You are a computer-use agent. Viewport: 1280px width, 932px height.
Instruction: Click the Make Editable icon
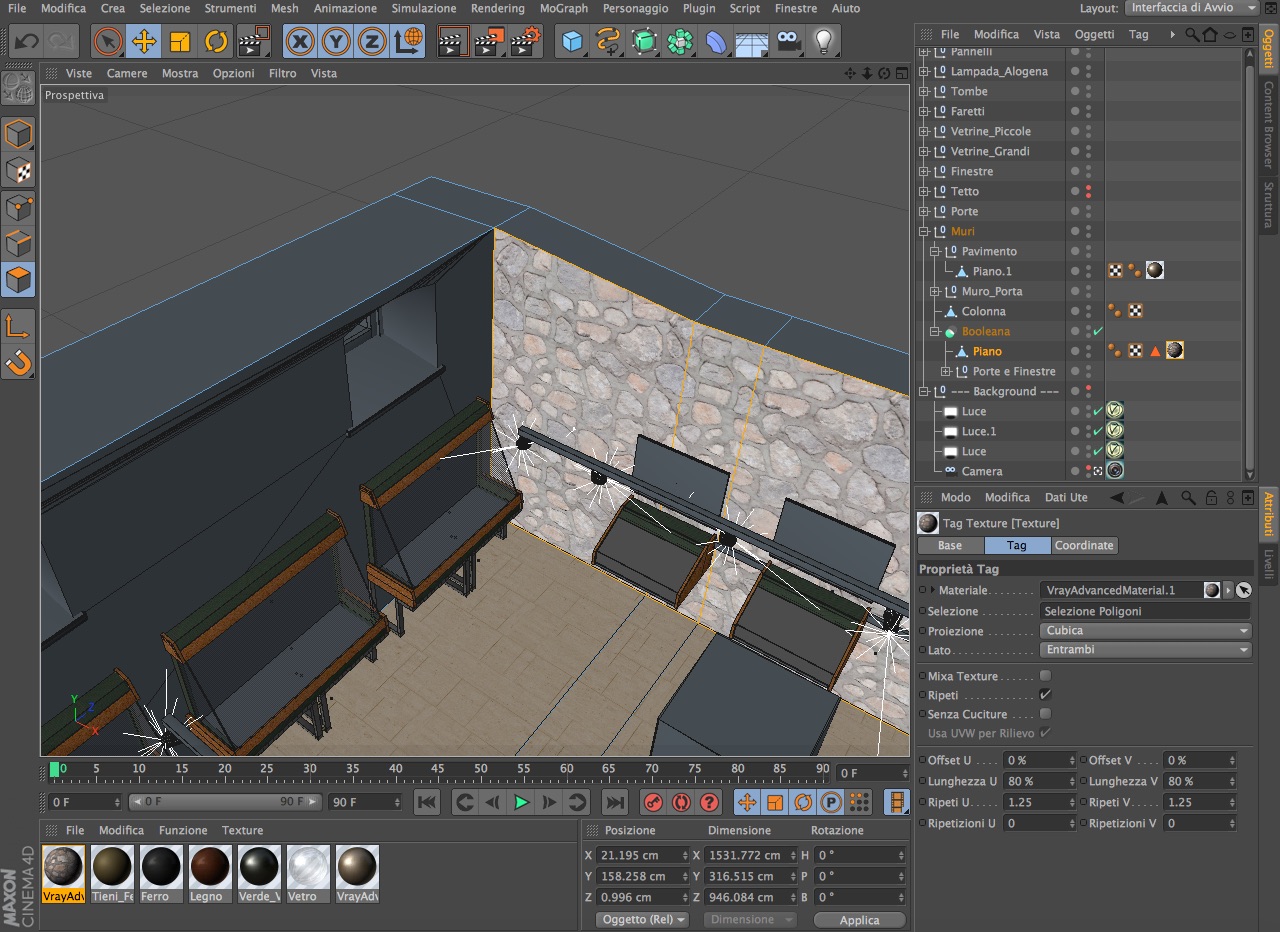click(18, 88)
